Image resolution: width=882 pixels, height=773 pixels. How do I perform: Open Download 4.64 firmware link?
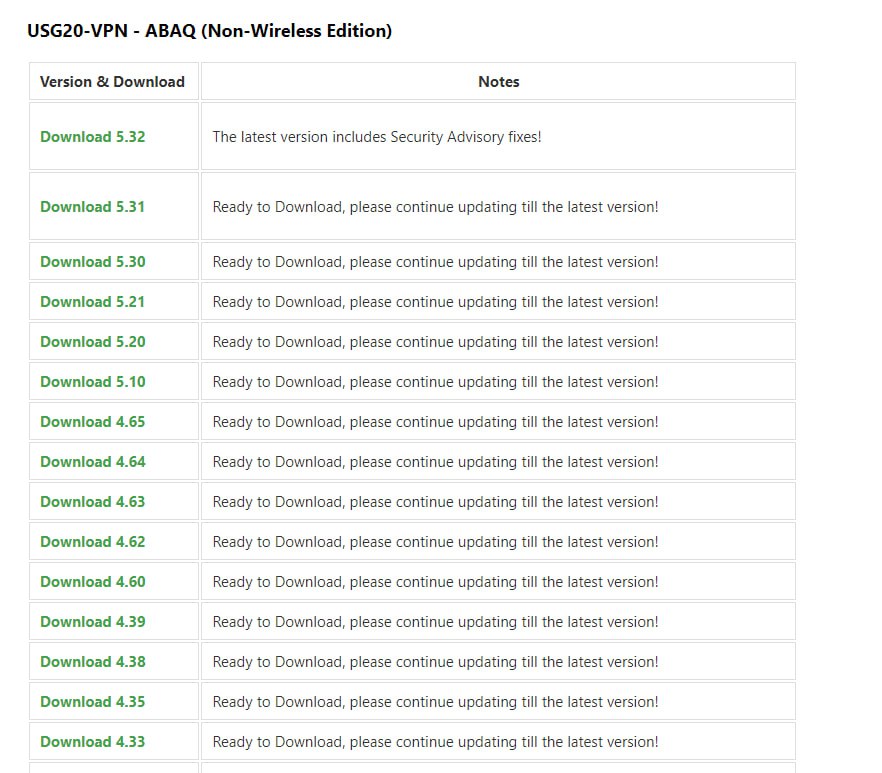(x=92, y=462)
